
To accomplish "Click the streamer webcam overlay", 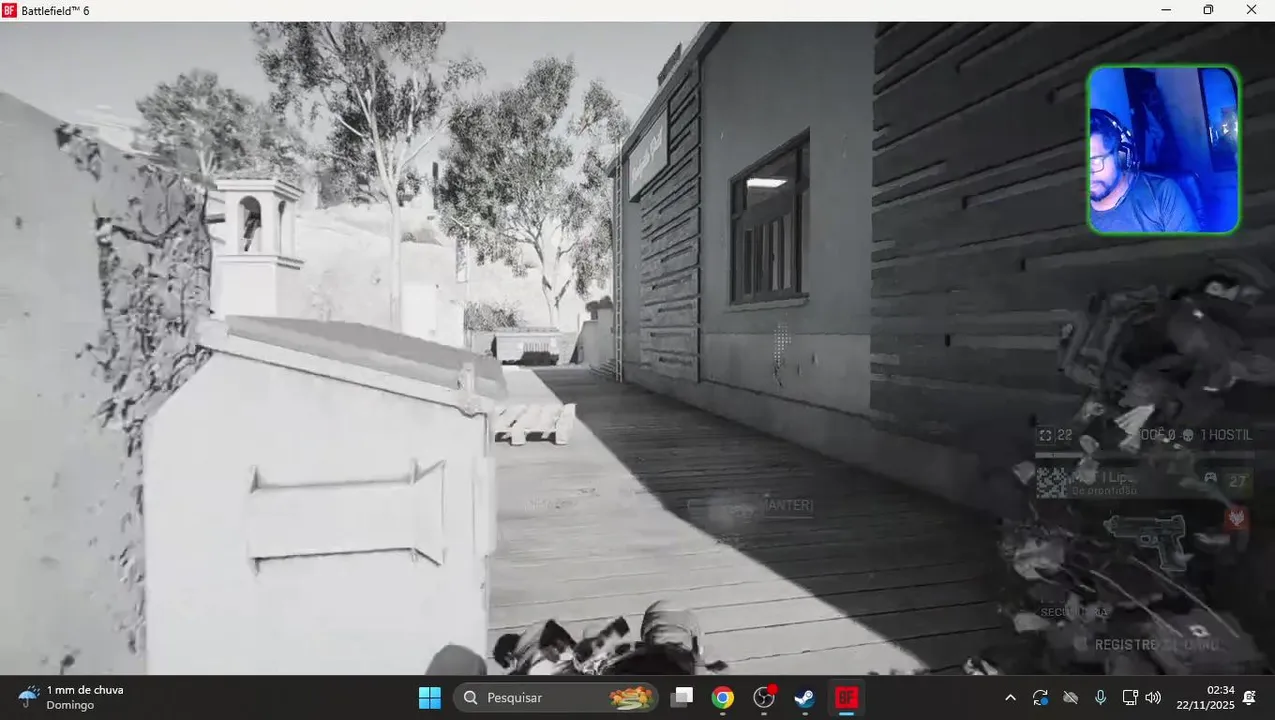I will point(1163,150).
